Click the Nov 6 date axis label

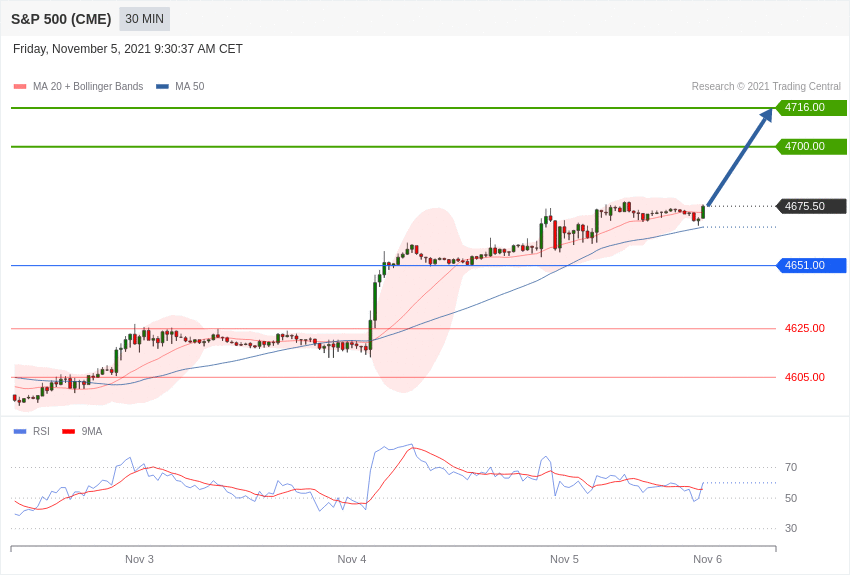707,559
